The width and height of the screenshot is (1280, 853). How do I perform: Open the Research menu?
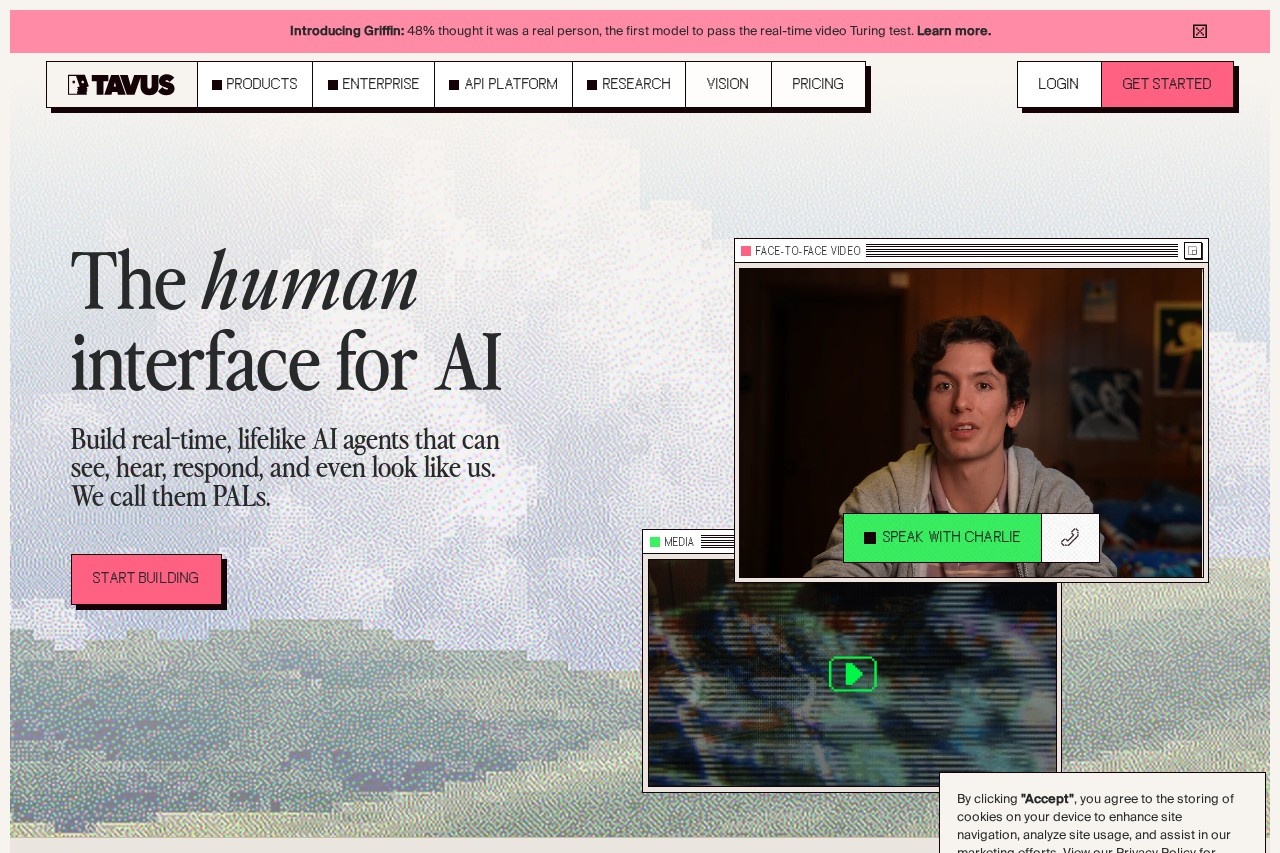[x=629, y=84]
